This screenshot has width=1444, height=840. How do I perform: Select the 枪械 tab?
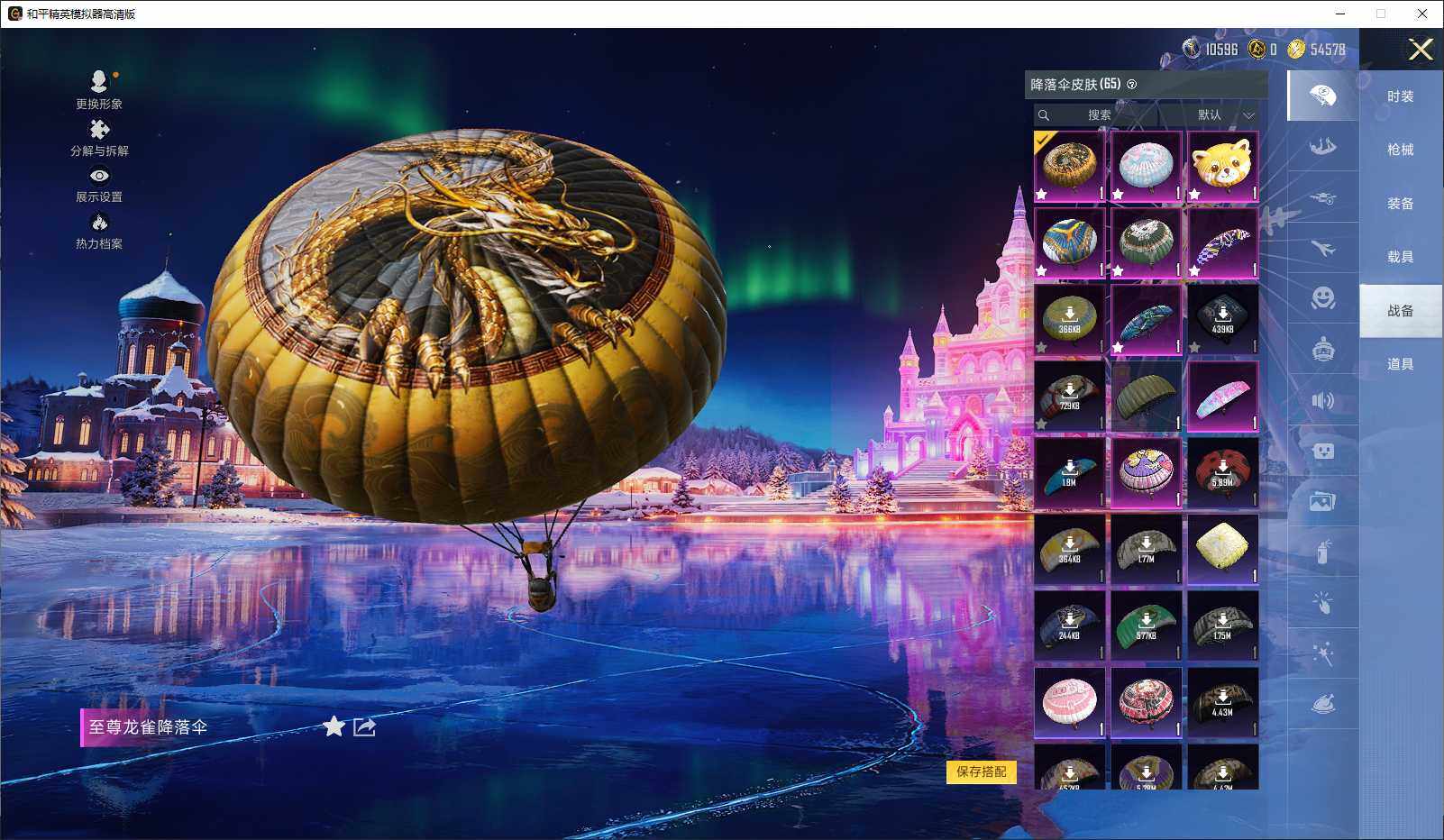(1401, 150)
